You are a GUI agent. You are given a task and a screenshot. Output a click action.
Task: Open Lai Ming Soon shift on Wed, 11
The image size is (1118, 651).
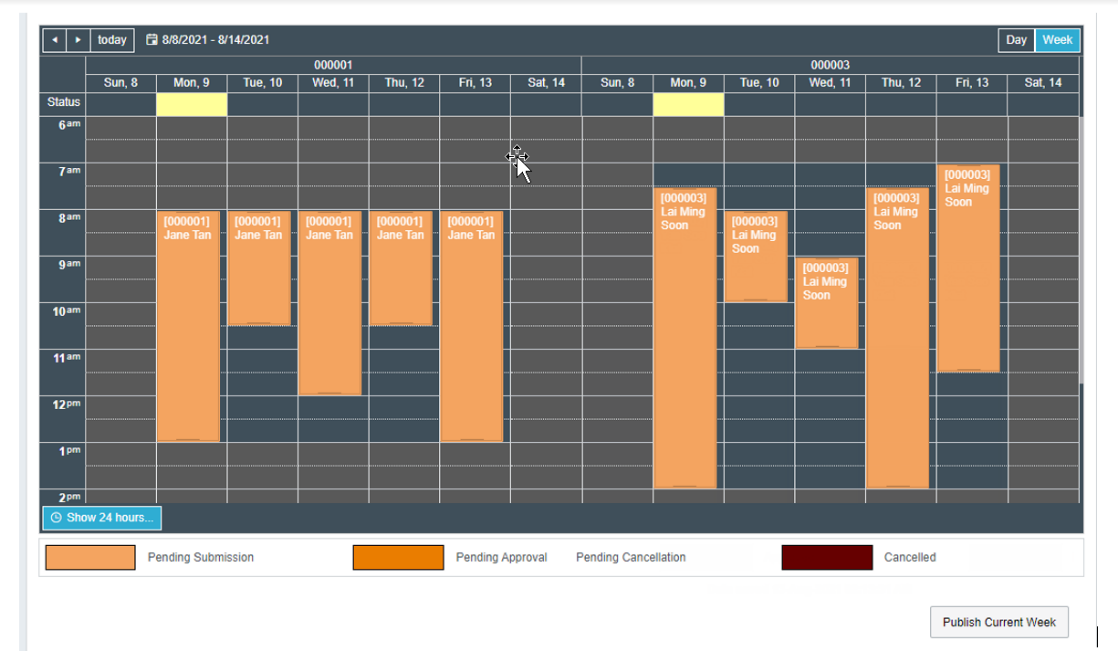[x=827, y=303]
